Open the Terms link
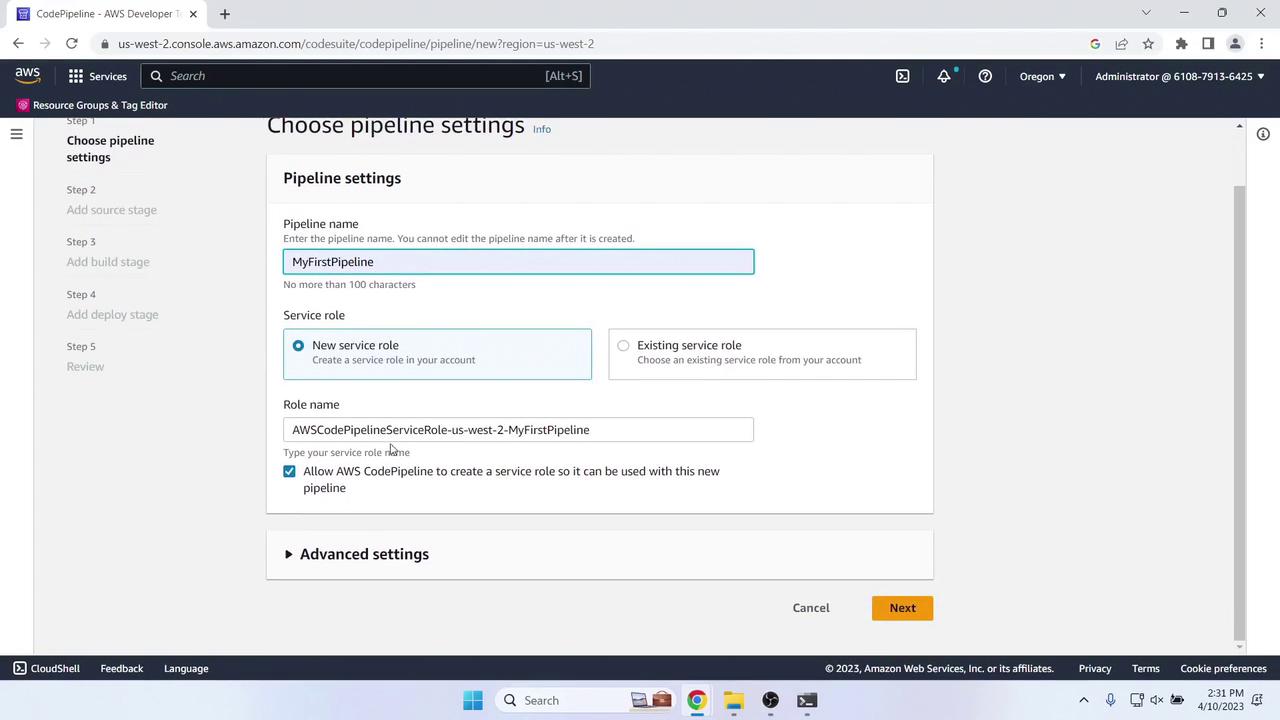This screenshot has width=1280, height=720. point(1146,669)
